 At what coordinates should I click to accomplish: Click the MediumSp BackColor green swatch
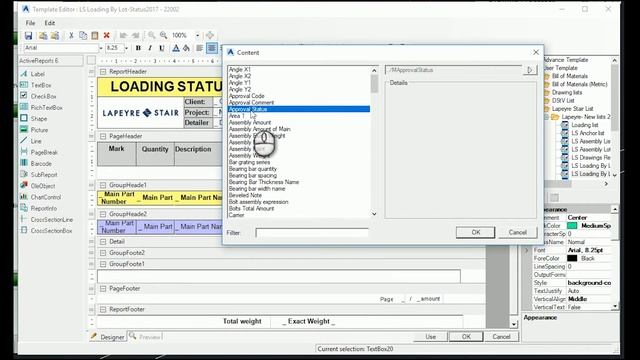(x=572, y=226)
